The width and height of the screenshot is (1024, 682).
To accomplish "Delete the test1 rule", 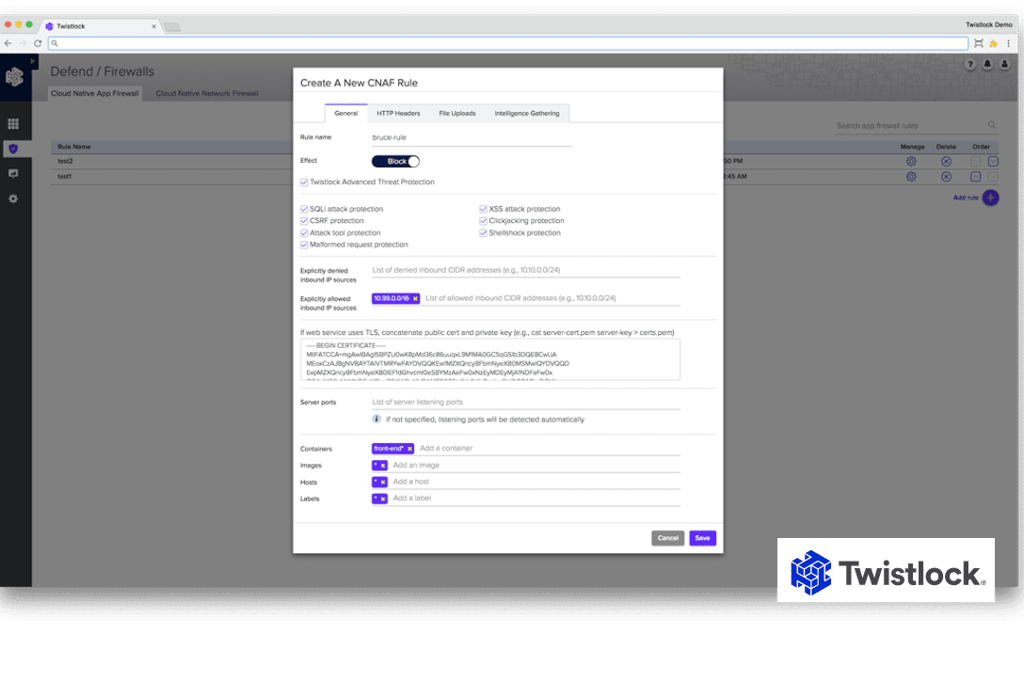I will pyautogui.click(x=946, y=177).
